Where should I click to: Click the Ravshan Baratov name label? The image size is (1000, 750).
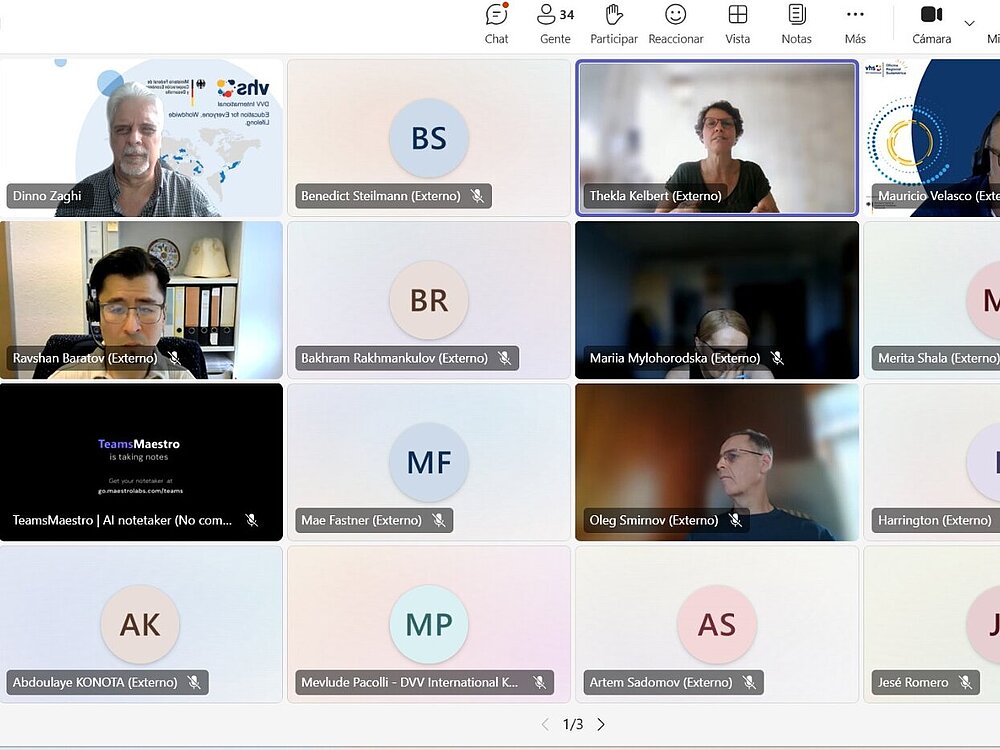[85, 358]
